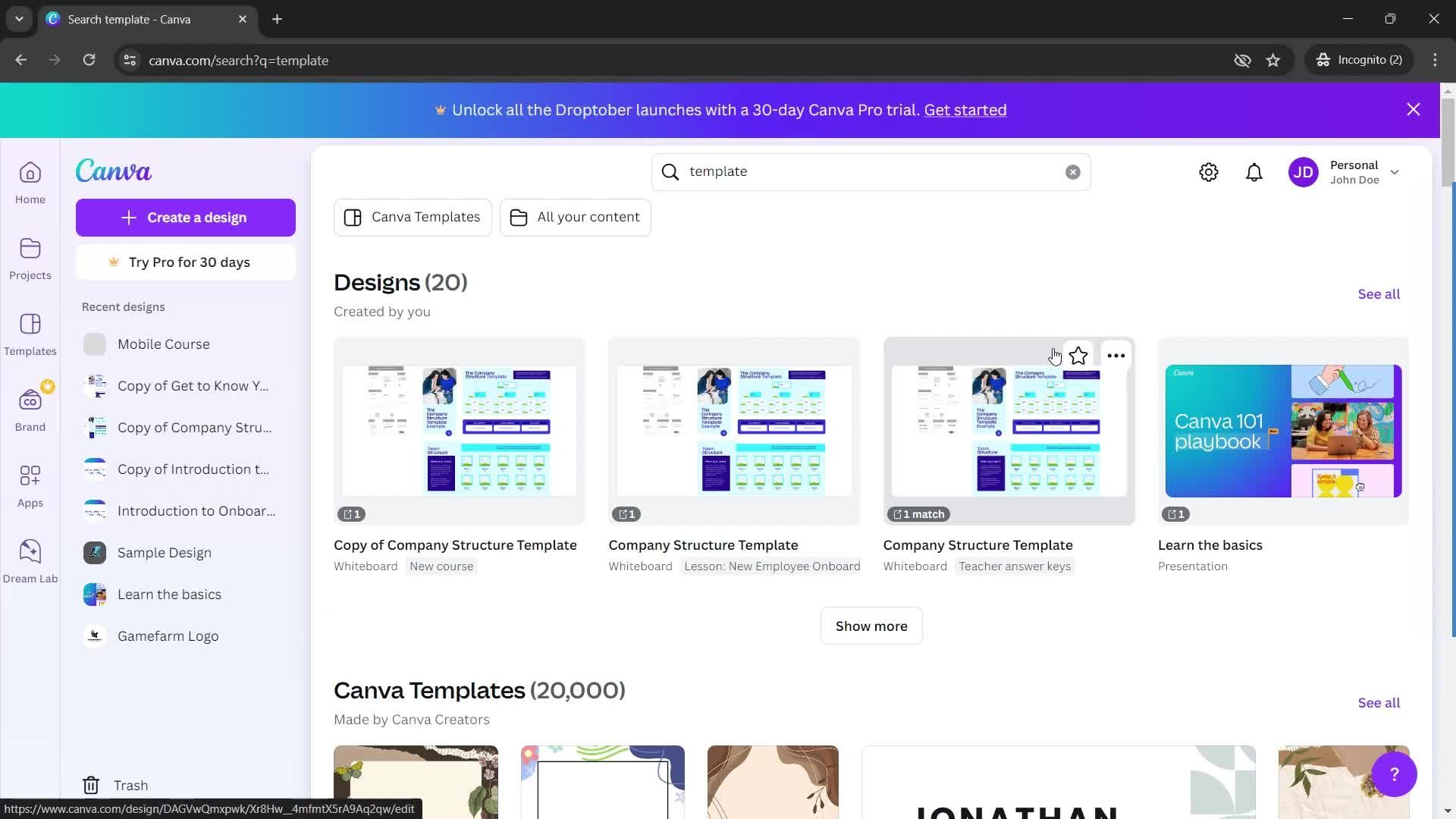
Task: Open Gamefarm Logo recent design
Action: pyautogui.click(x=186, y=636)
